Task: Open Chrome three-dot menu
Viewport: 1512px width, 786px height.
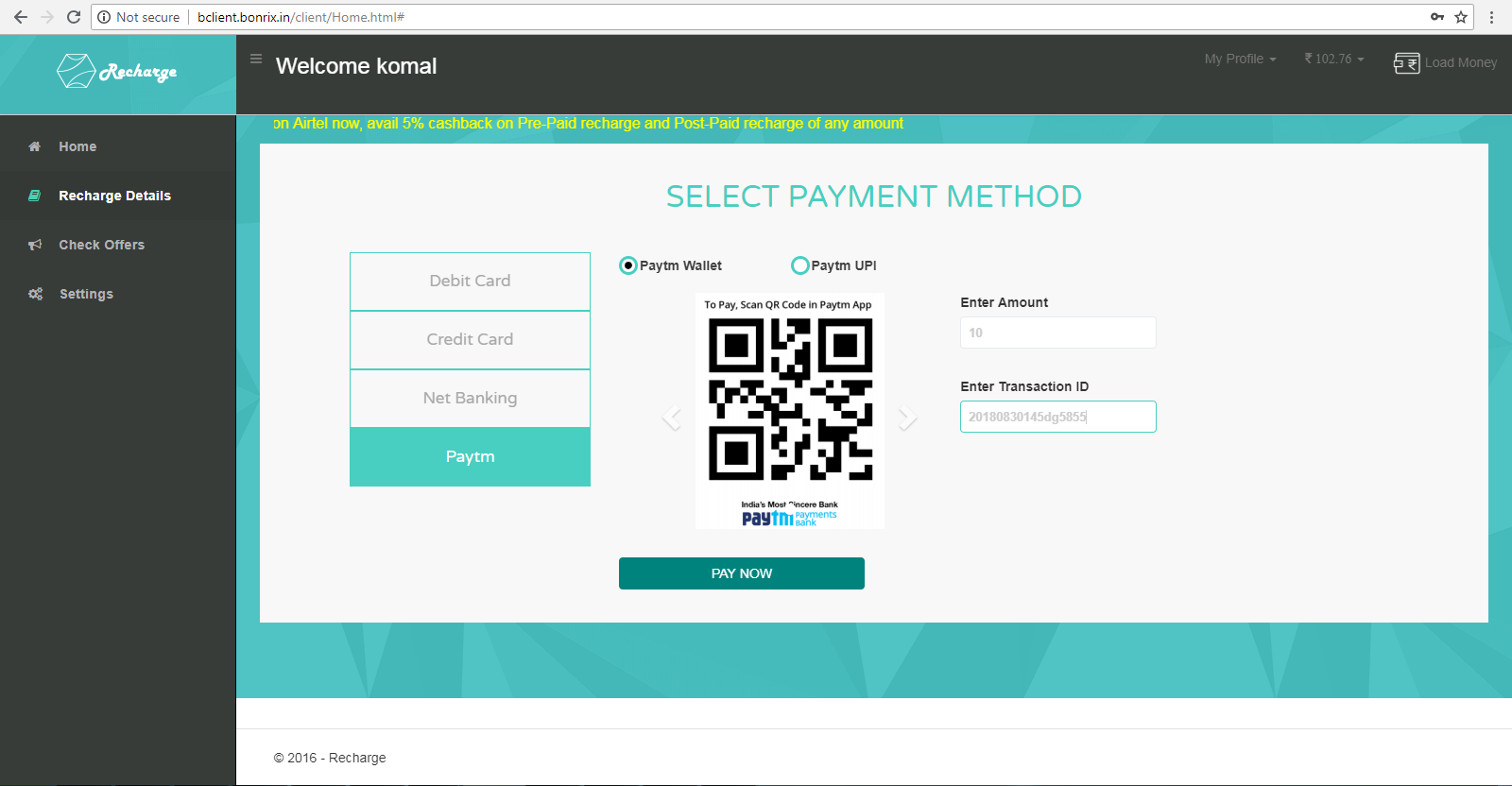Action: [x=1491, y=17]
